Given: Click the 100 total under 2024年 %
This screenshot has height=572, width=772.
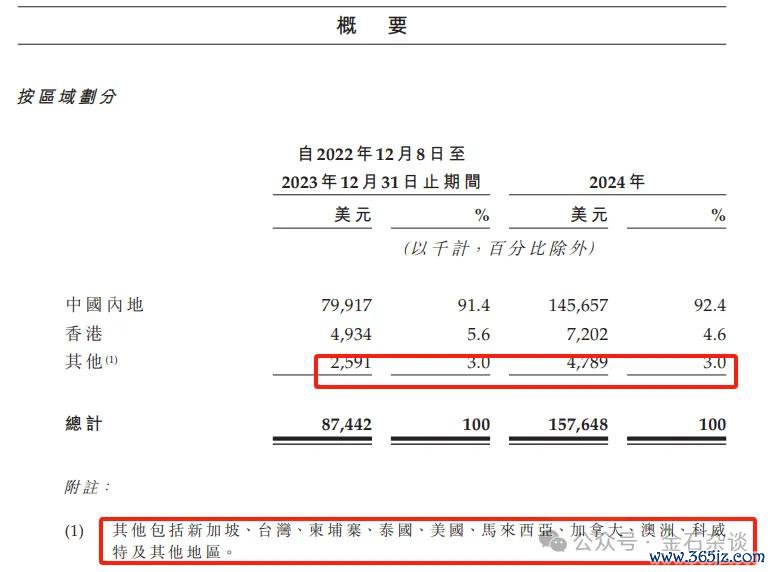Looking at the screenshot, I should (712, 425).
